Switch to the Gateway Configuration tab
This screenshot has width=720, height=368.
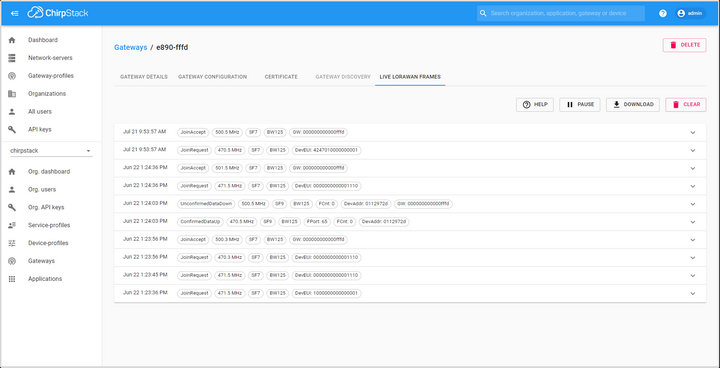pyautogui.click(x=213, y=77)
